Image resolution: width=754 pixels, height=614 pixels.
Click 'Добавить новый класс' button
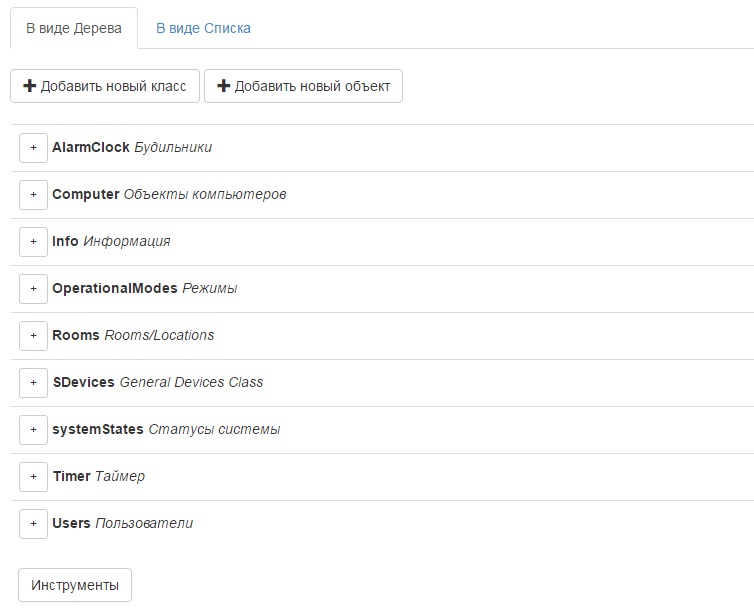coord(105,86)
